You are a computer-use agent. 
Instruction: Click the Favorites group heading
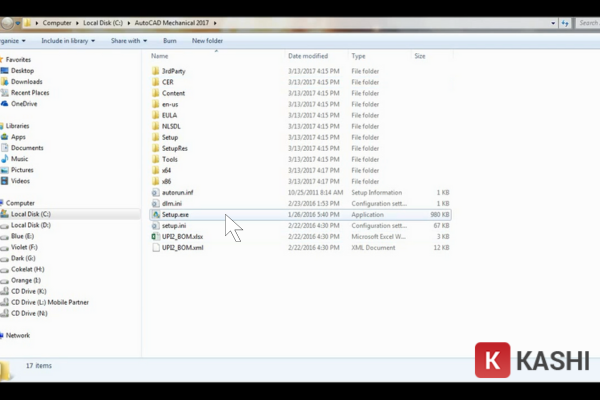tap(18, 60)
